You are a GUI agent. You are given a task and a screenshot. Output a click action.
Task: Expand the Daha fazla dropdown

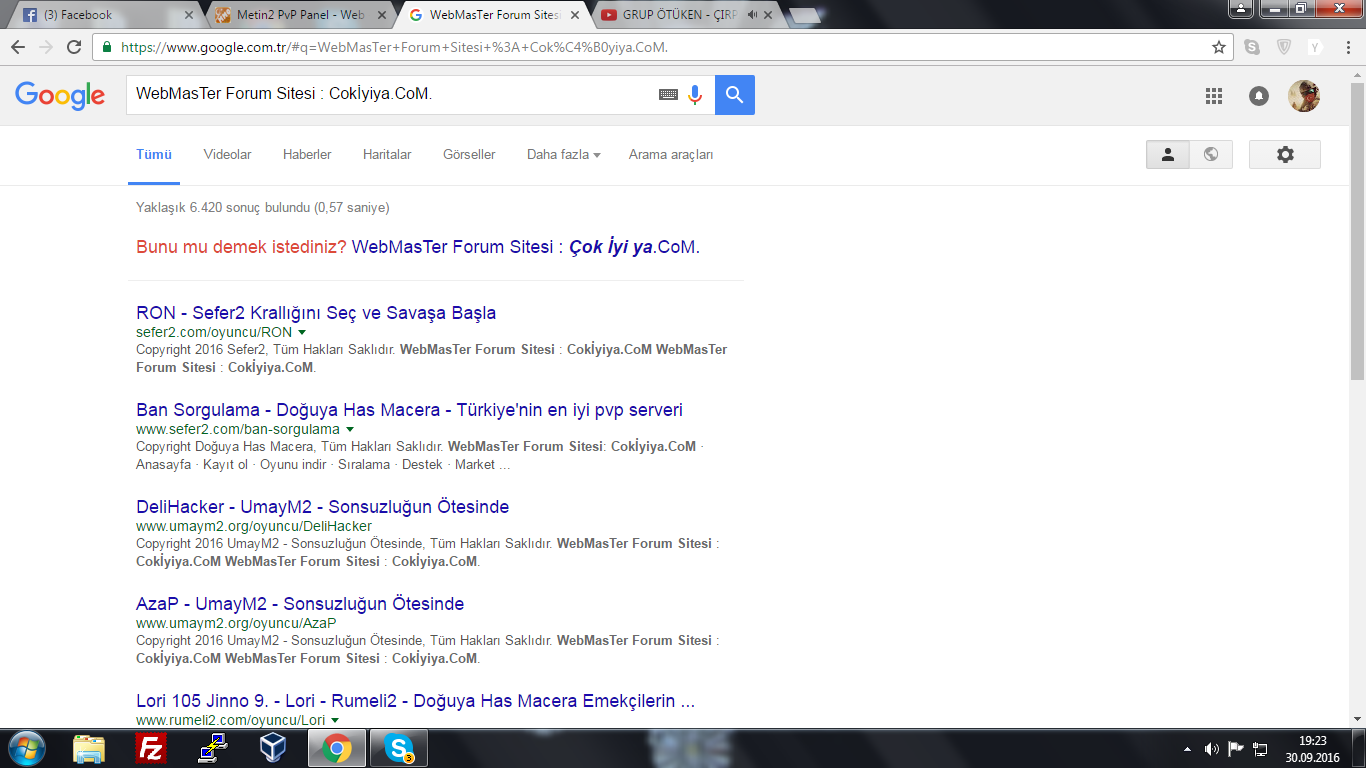[564, 155]
